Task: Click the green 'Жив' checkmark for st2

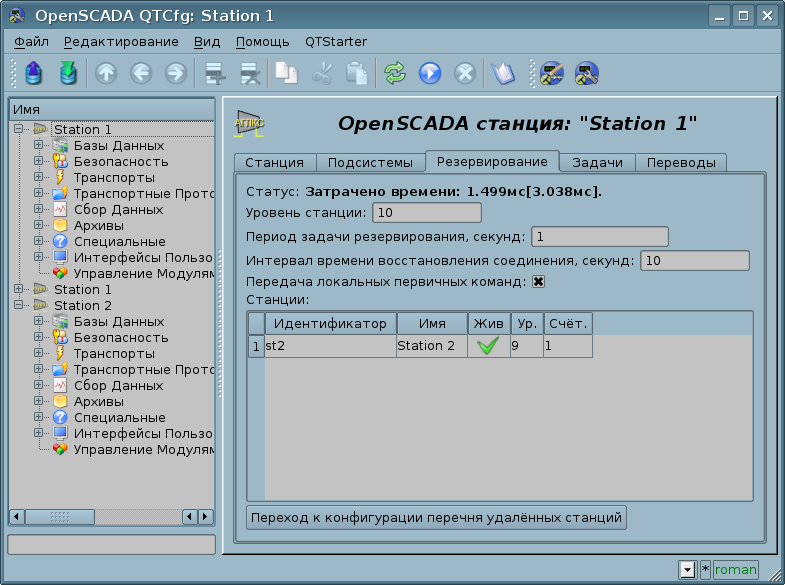Action: (x=488, y=346)
